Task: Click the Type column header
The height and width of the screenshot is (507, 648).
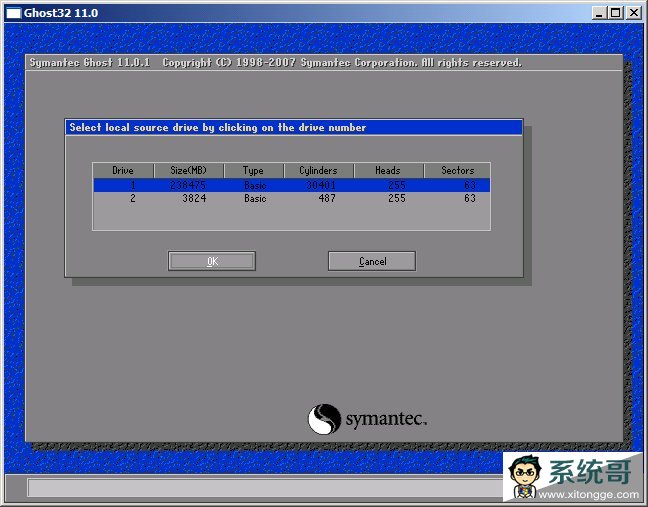Action: point(254,171)
